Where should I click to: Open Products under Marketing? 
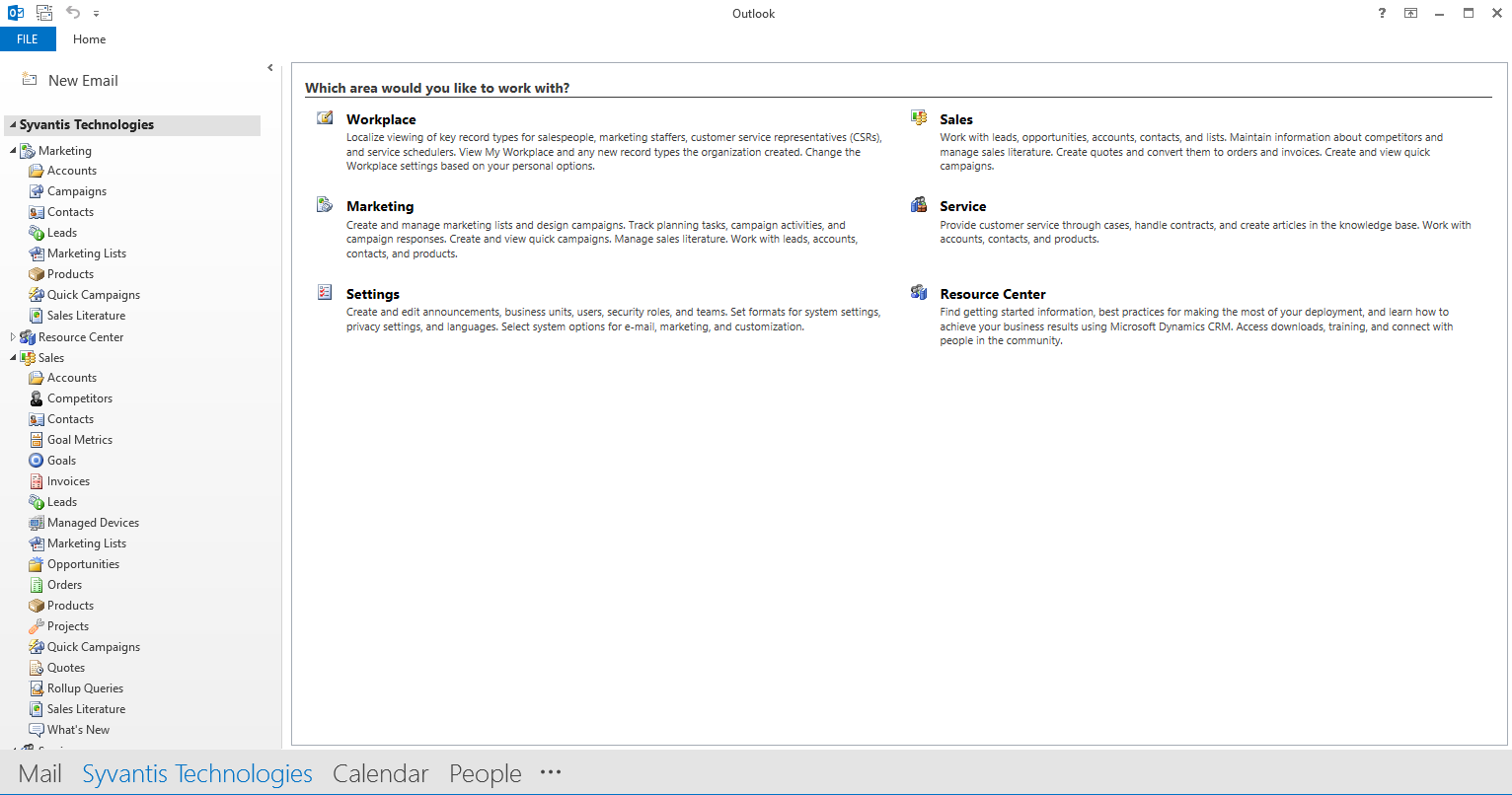click(71, 274)
